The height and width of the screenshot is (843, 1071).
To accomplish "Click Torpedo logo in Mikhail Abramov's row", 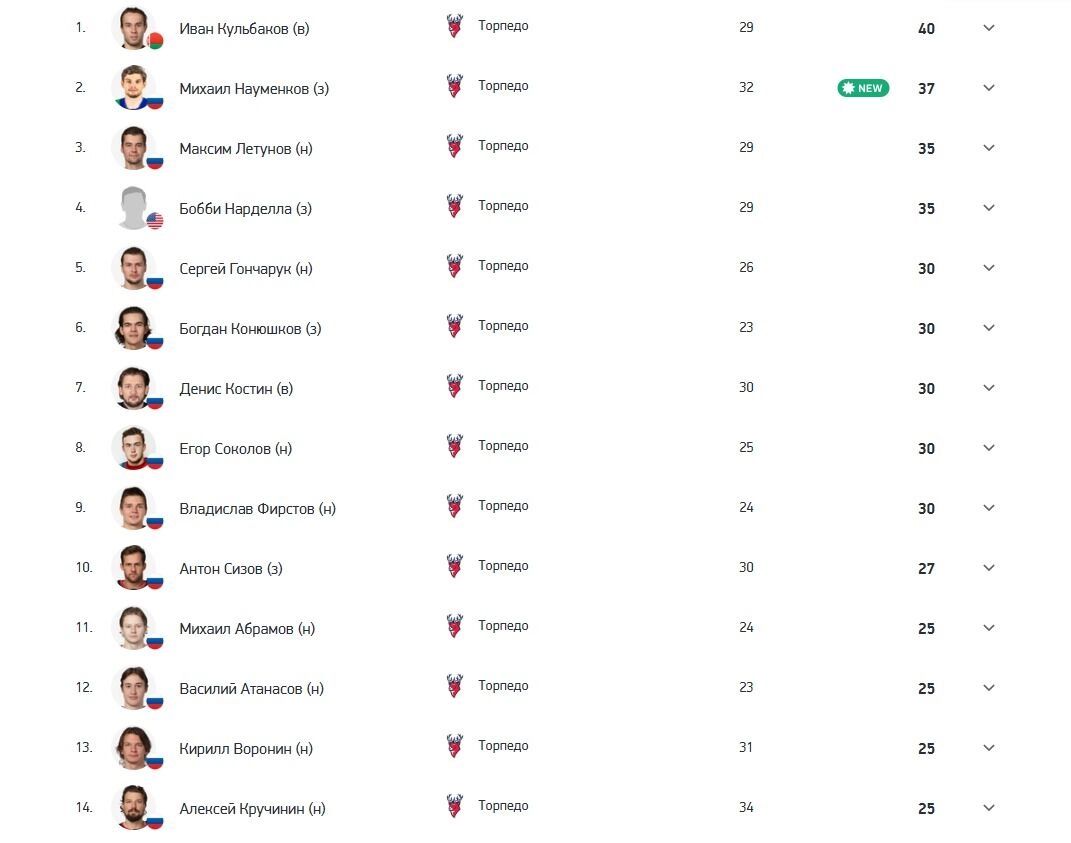I will coord(454,627).
